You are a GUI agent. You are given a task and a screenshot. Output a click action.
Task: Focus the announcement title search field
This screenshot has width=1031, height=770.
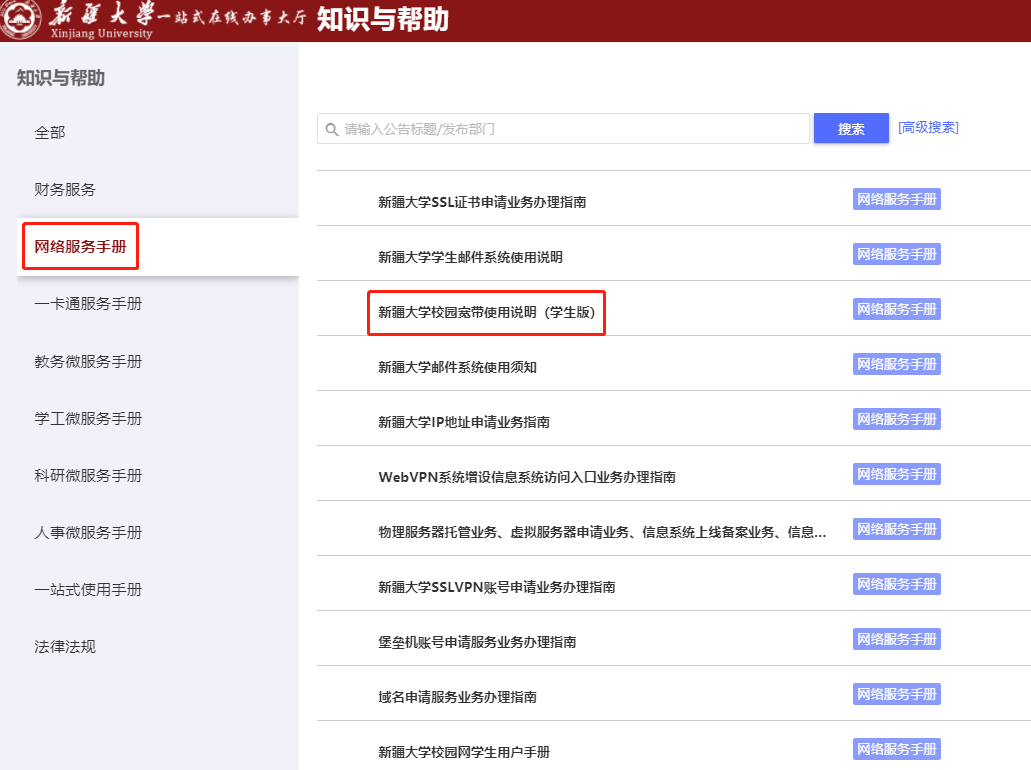coord(563,129)
